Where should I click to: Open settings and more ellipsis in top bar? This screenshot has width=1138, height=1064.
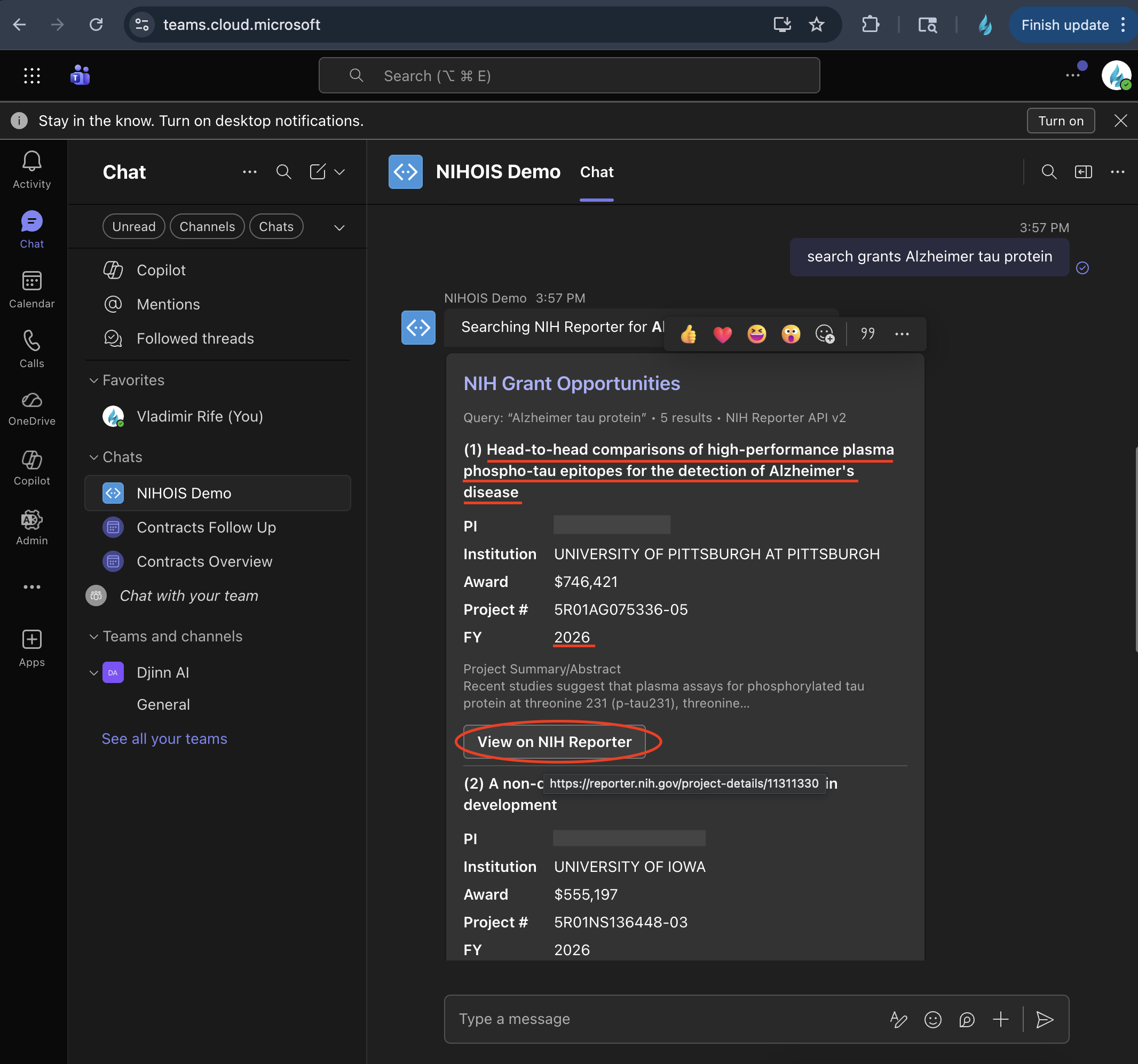pos(1073,76)
